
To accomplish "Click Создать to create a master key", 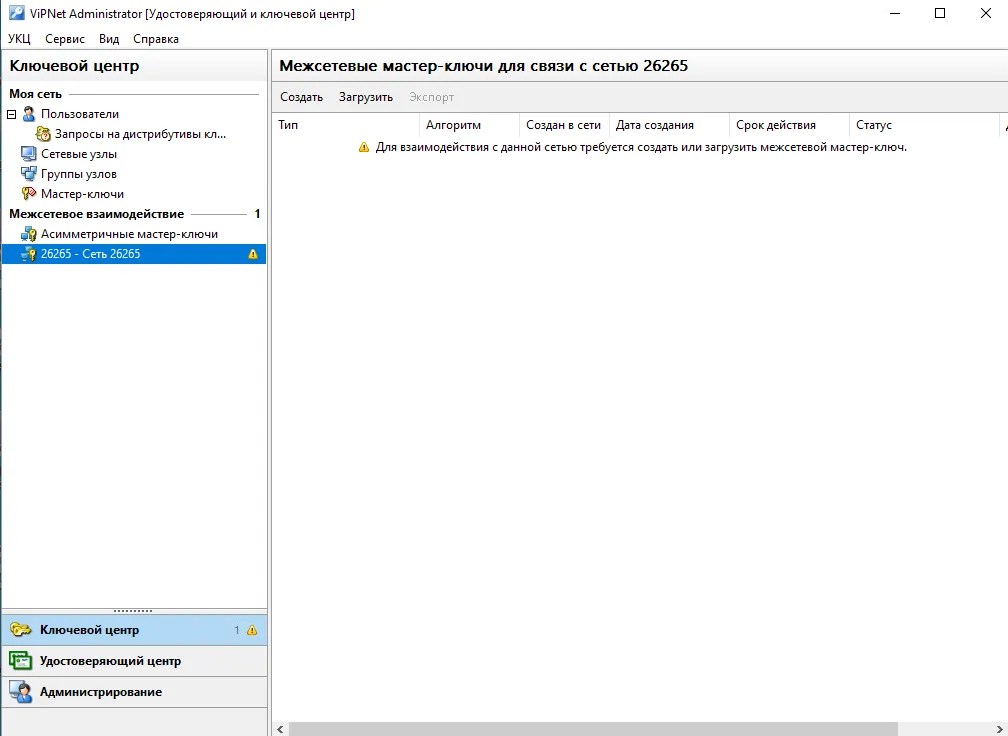I will [302, 97].
